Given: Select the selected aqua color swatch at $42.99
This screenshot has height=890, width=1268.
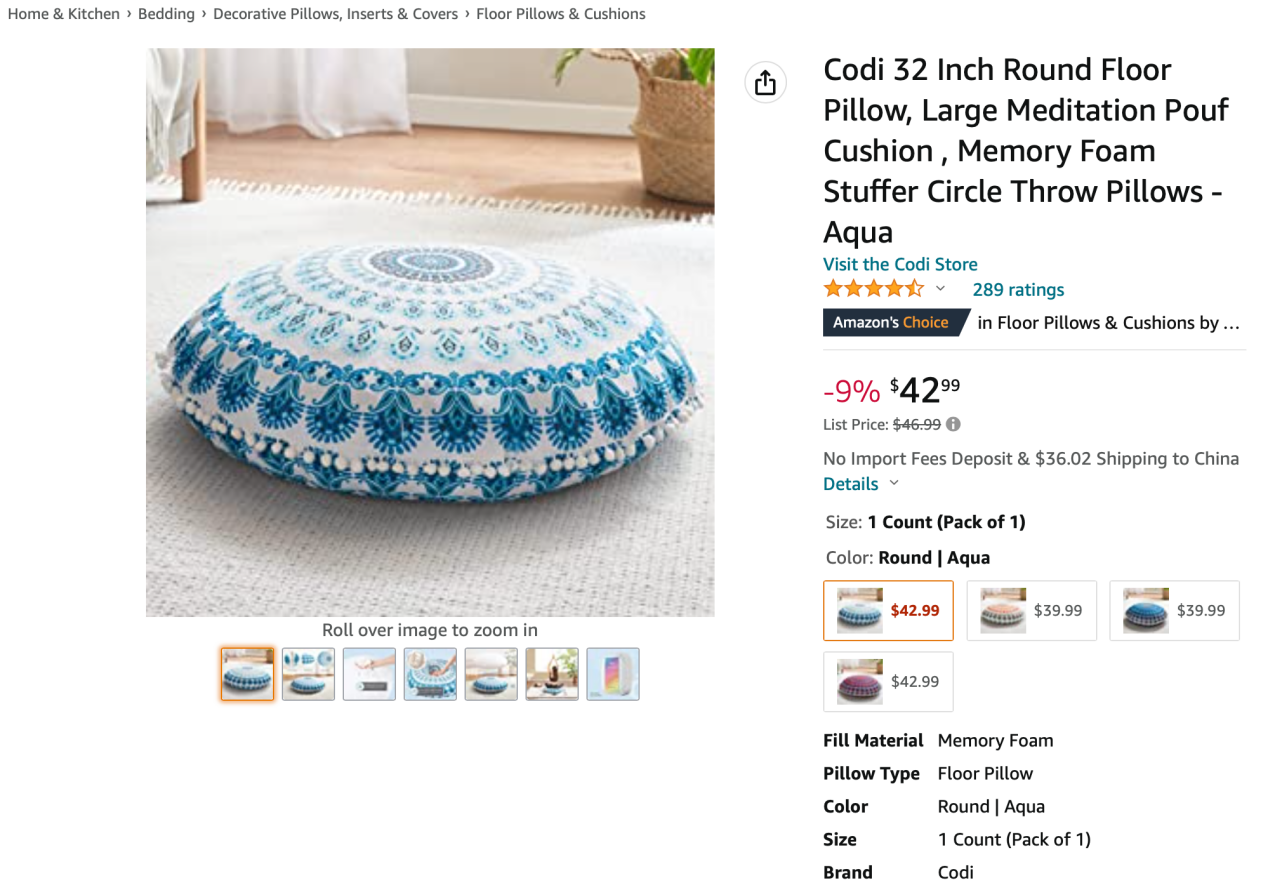Looking at the screenshot, I should 888,610.
